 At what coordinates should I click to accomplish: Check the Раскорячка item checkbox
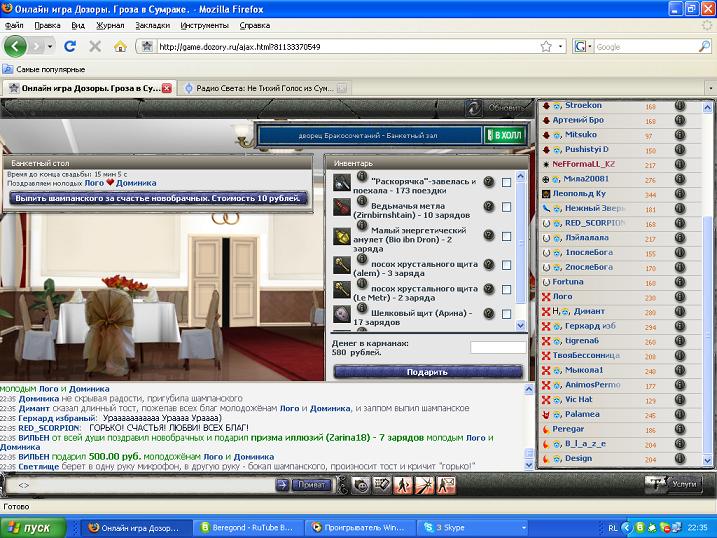[x=506, y=182]
